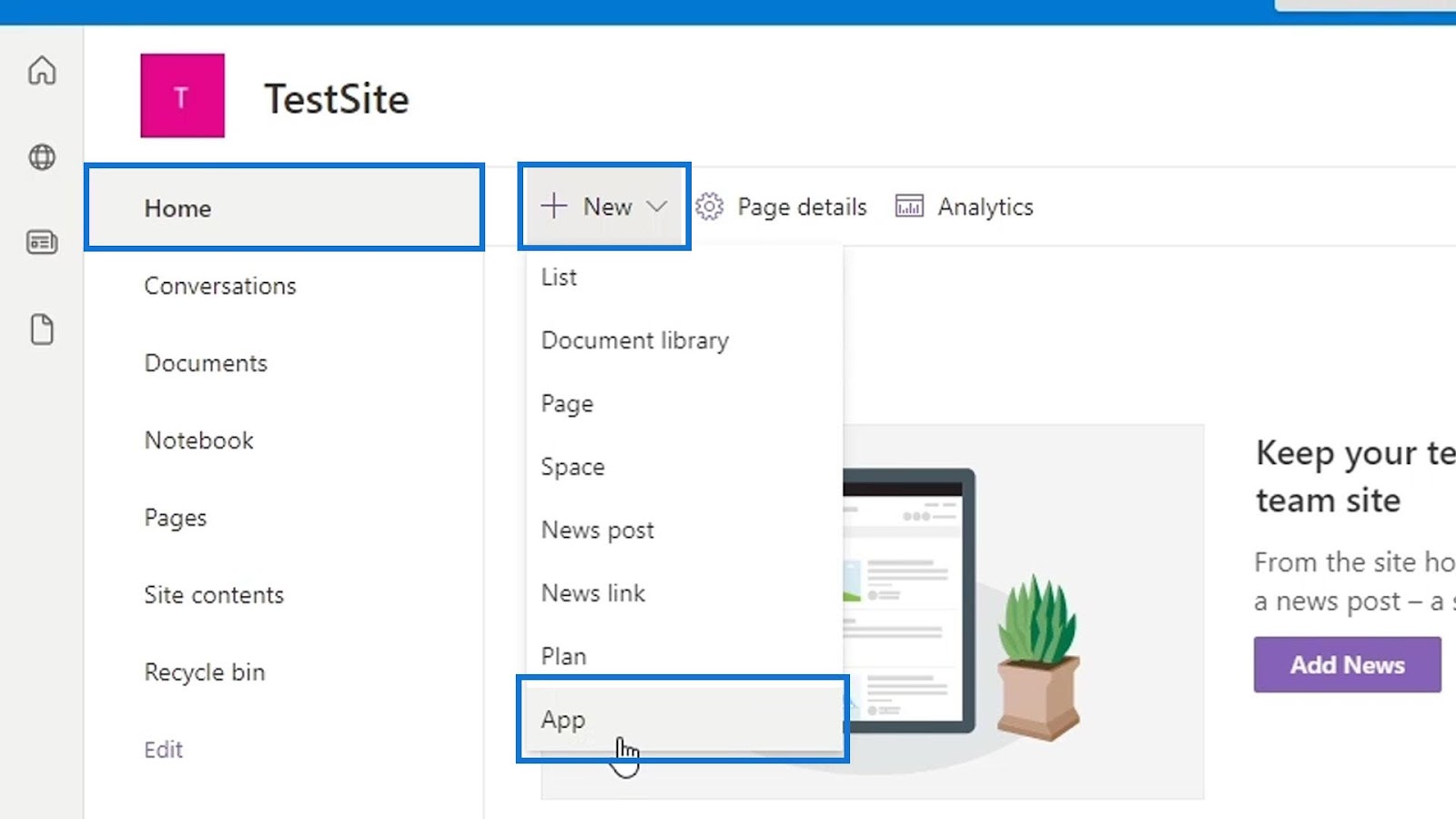The height and width of the screenshot is (819, 1456).
Task: Open Notebook in site navigation
Action: (x=199, y=440)
